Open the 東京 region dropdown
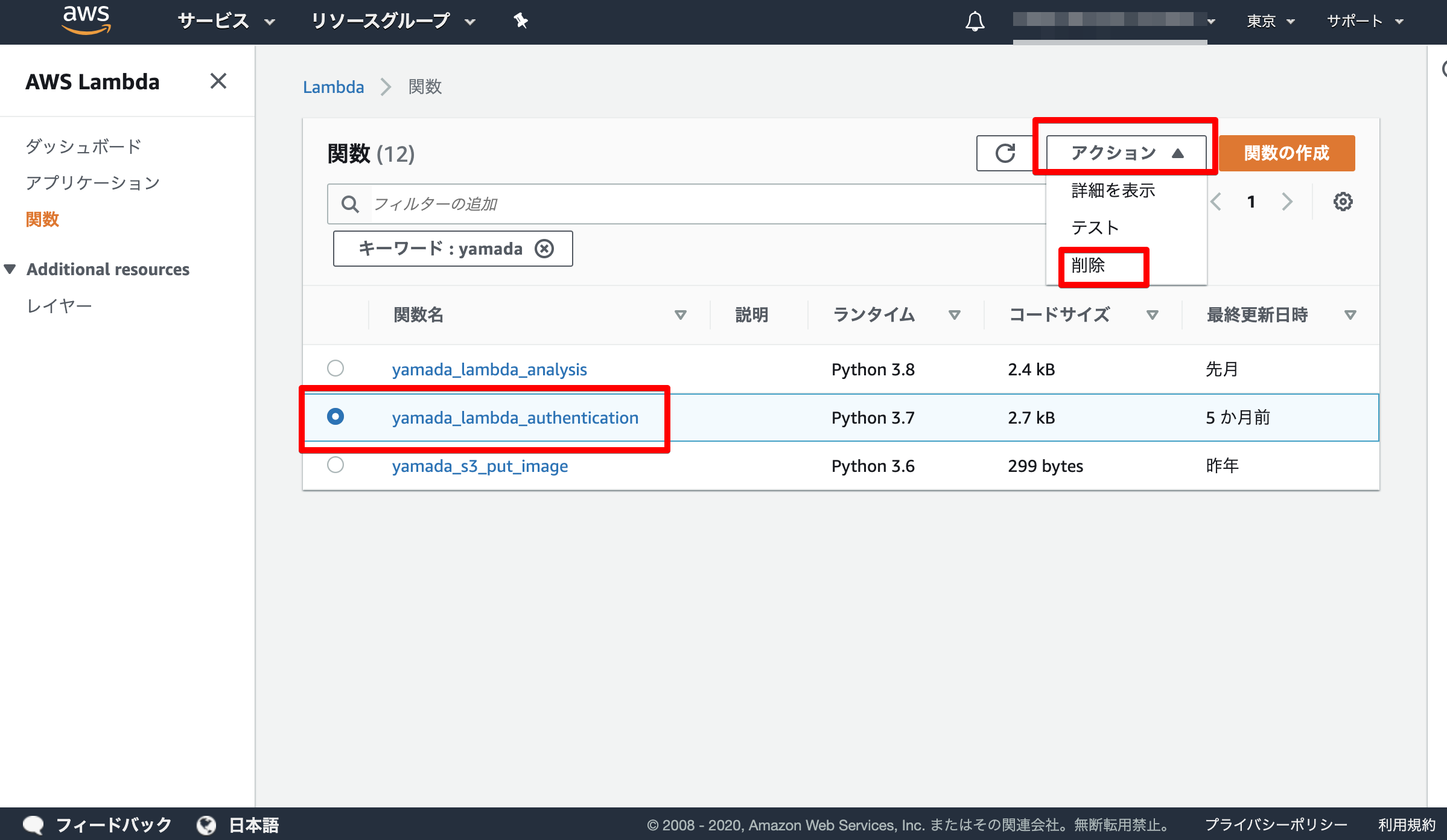Screen dimensions: 1447x840 point(1271,21)
